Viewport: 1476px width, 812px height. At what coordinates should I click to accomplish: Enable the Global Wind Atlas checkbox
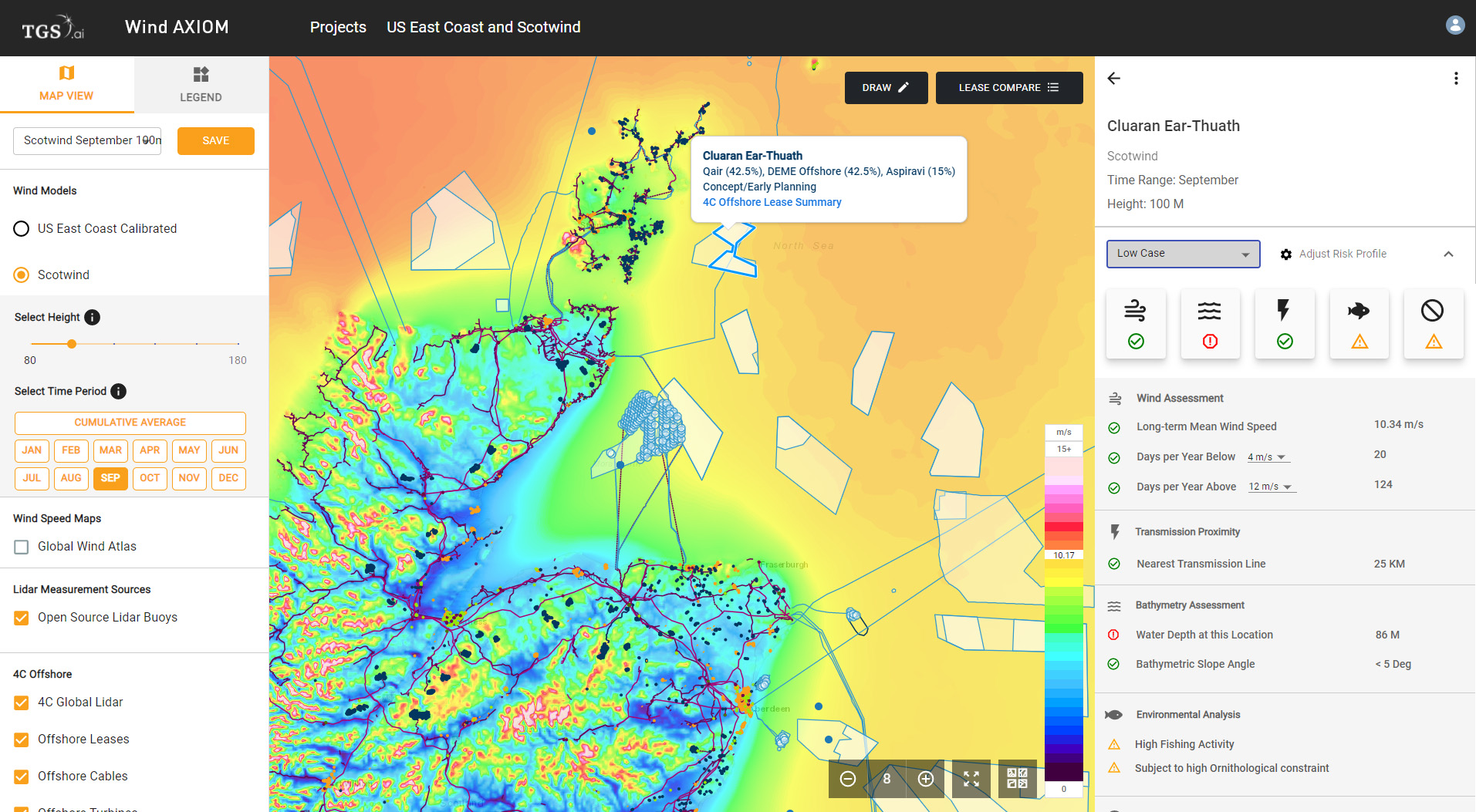(22, 547)
